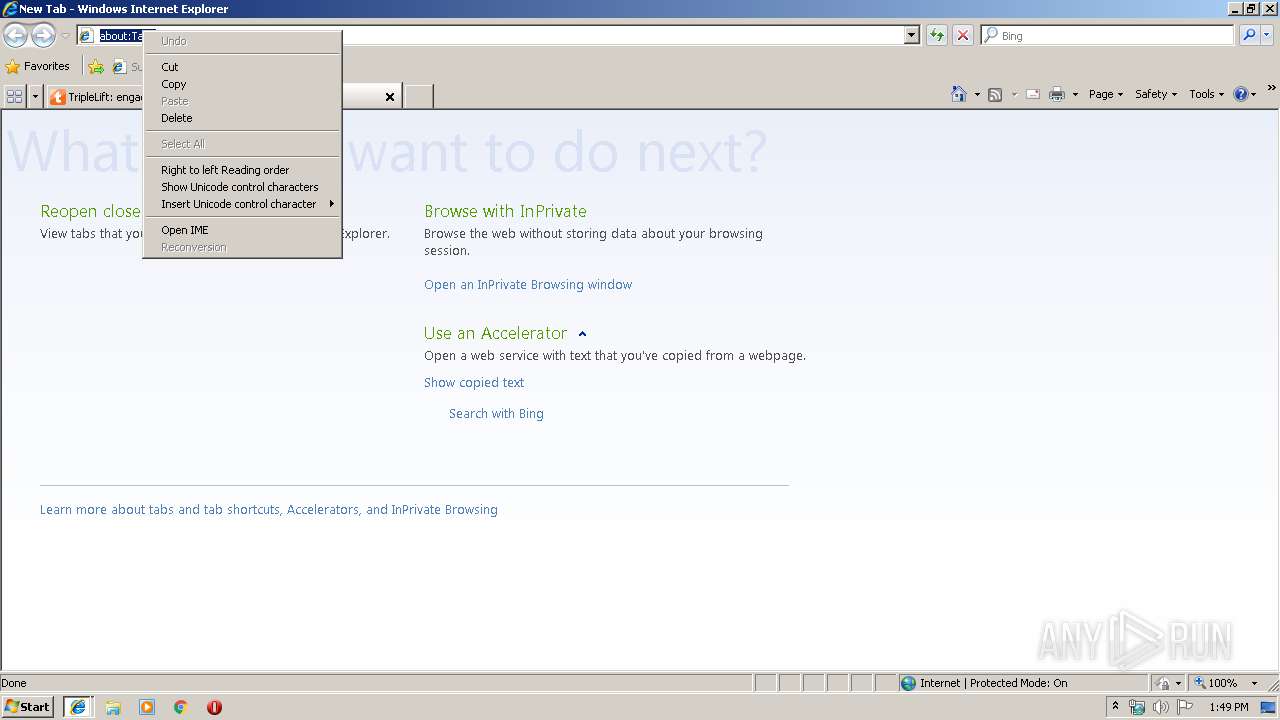Click the Action Center flag icon

click(1185, 707)
